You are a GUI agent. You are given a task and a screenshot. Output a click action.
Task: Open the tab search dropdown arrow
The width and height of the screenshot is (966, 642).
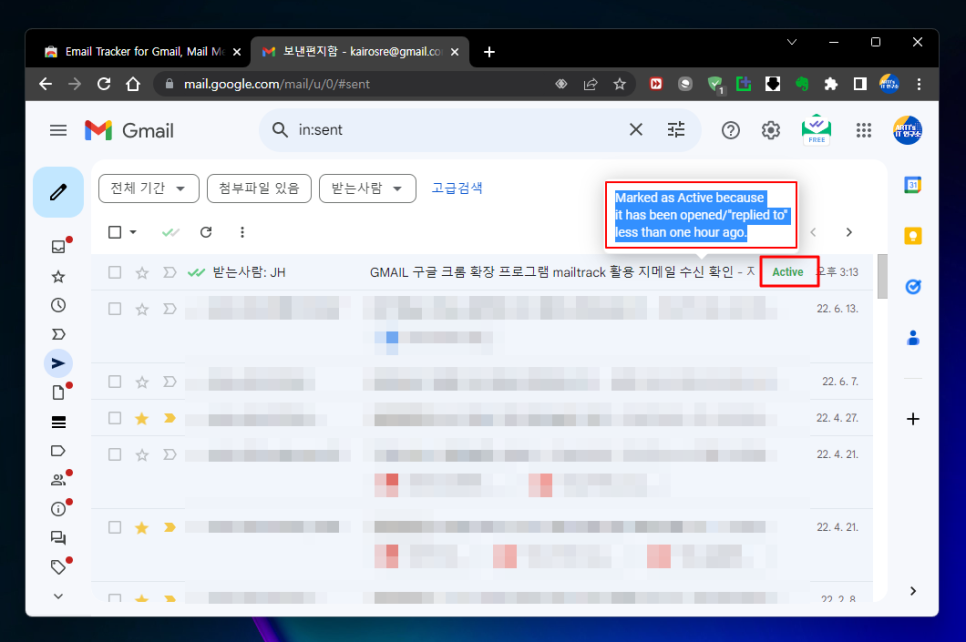point(792,42)
